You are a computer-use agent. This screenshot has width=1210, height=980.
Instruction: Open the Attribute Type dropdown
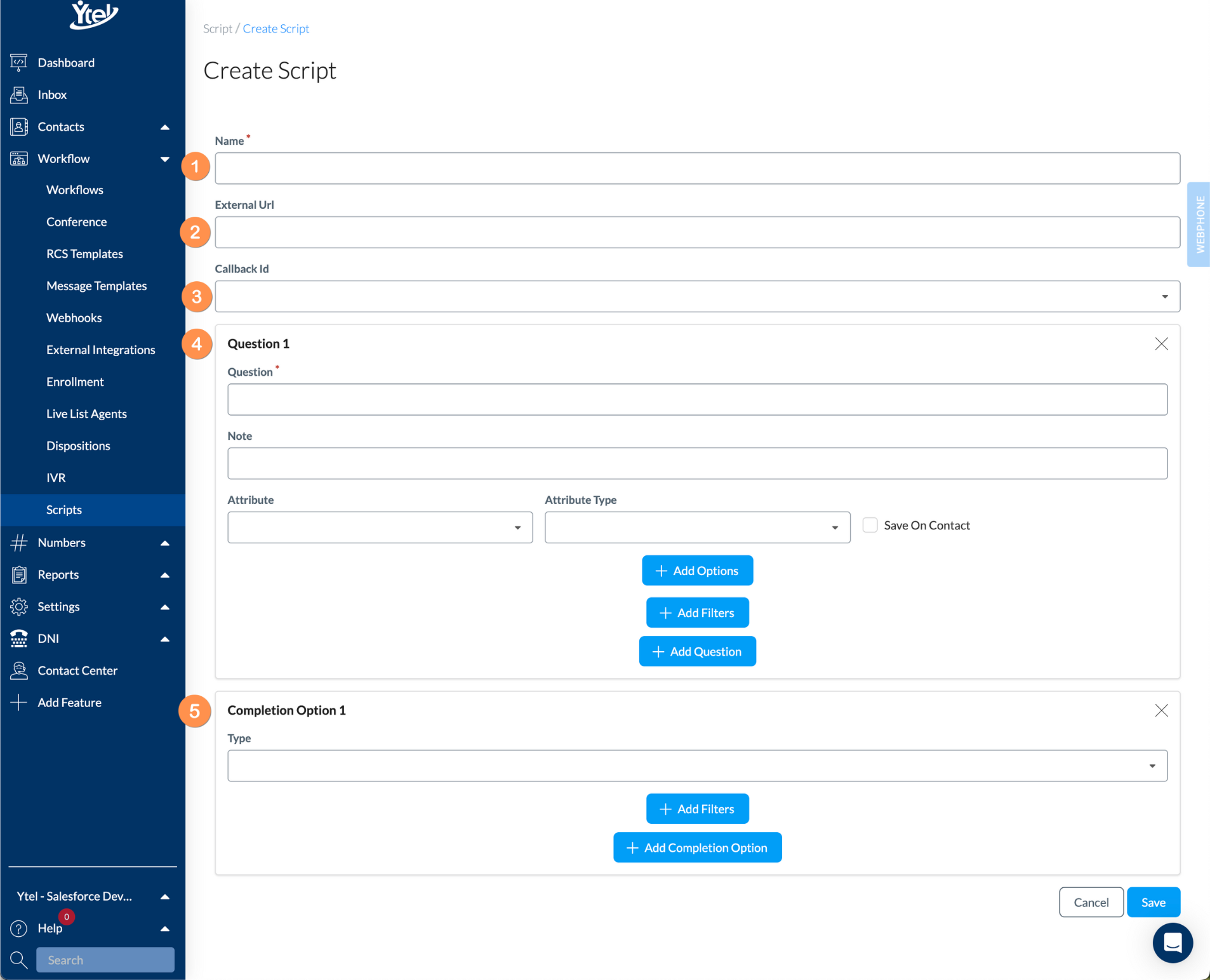coord(697,527)
